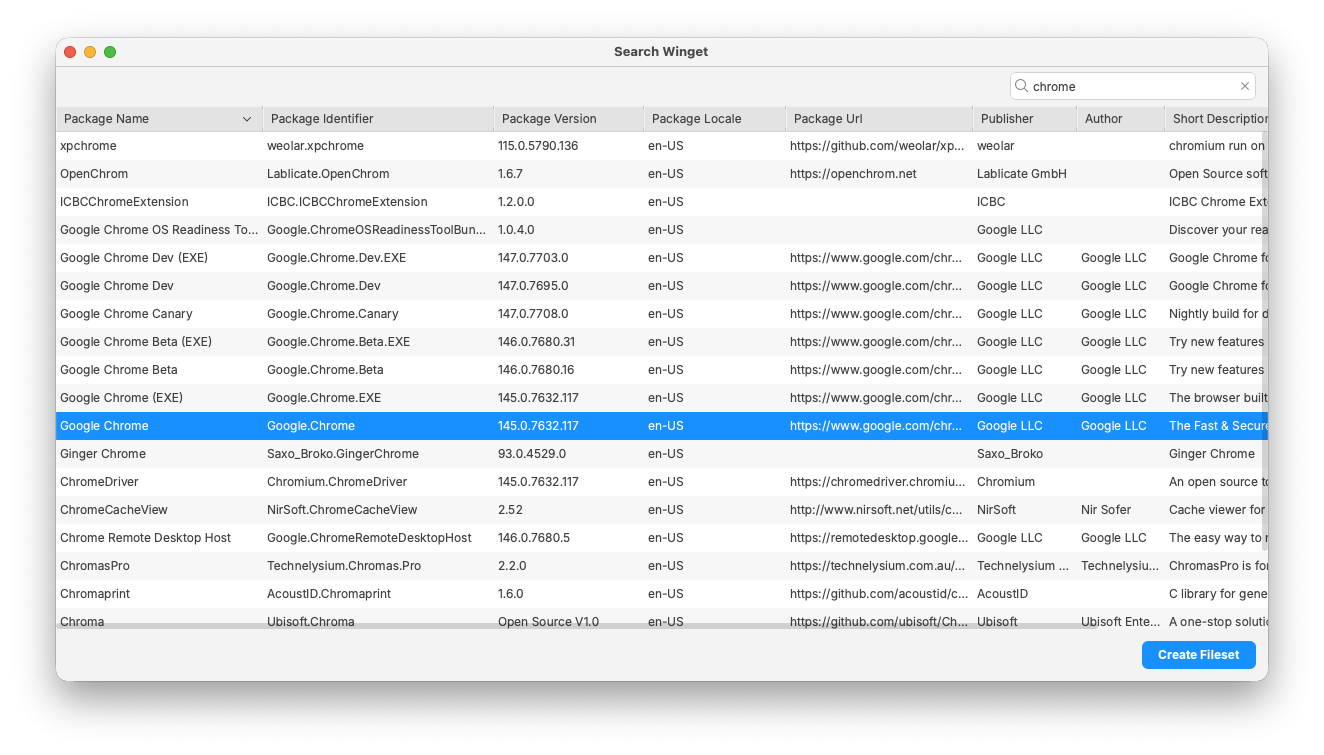1324x755 pixels.
Task: Select the Google Chrome Canary package name
Action: pos(126,314)
